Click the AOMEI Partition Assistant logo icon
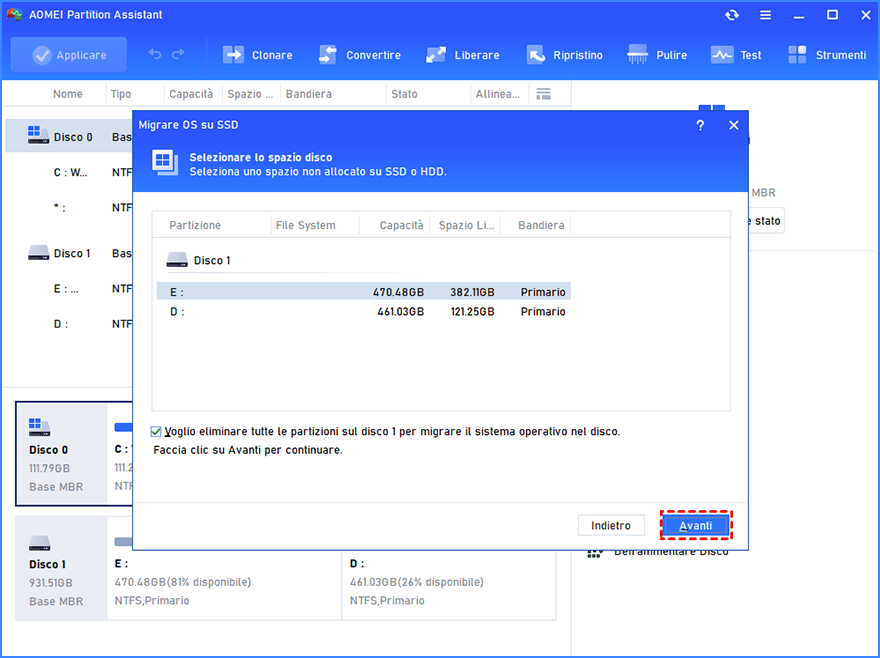 coord(13,14)
